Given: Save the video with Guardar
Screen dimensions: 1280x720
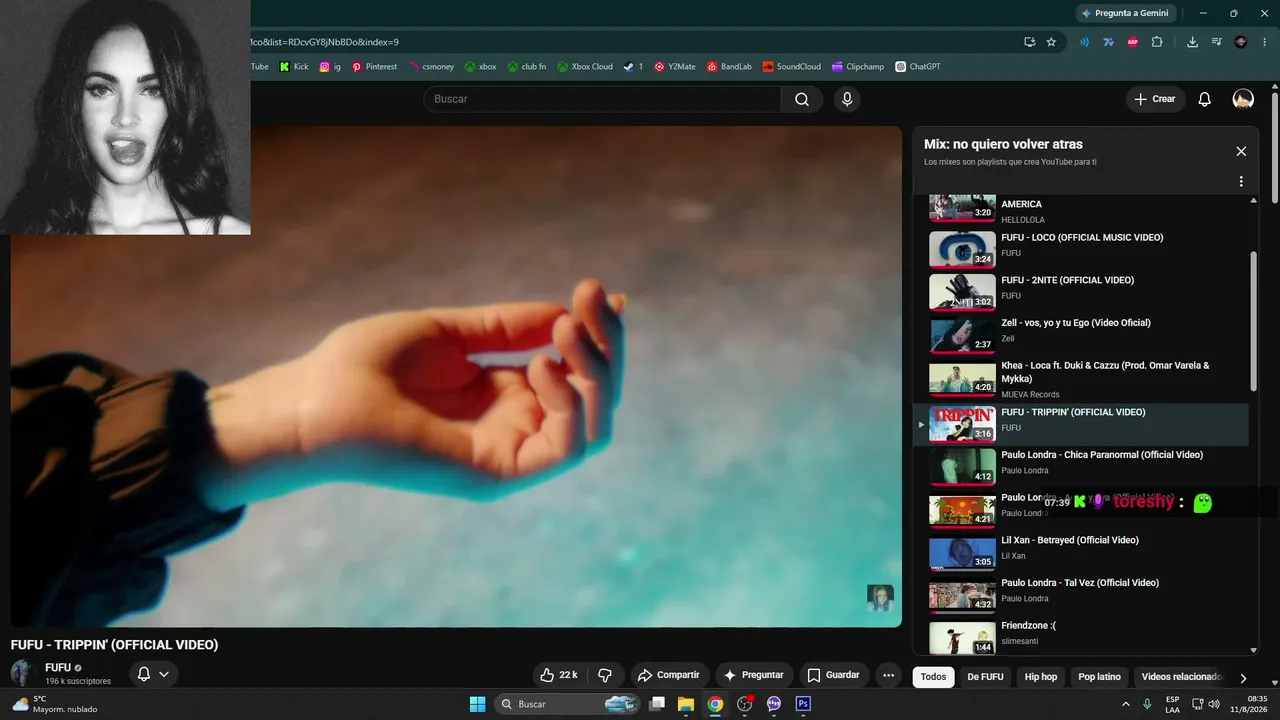Looking at the screenshot, I should pos(834,675).
